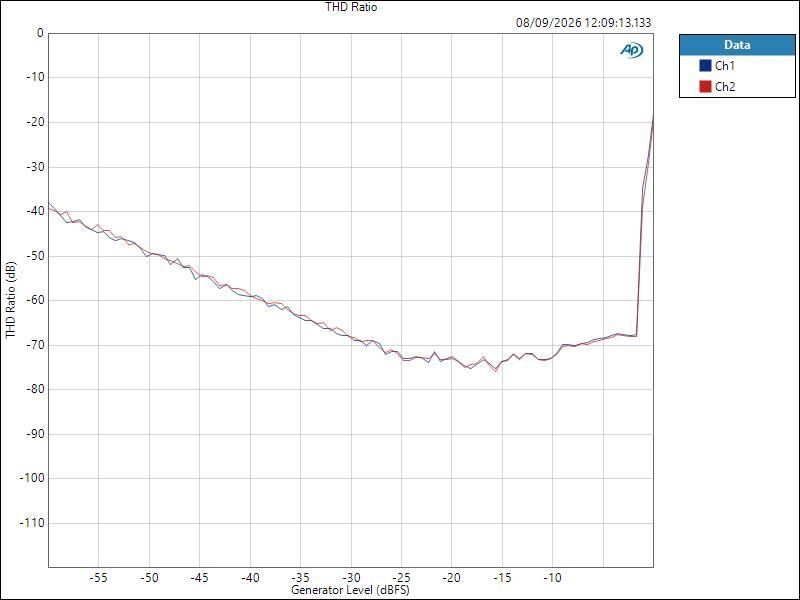Click the THD Ratio (dB) axis label
This screenshot has height=600, width=800.
(11, 300)
